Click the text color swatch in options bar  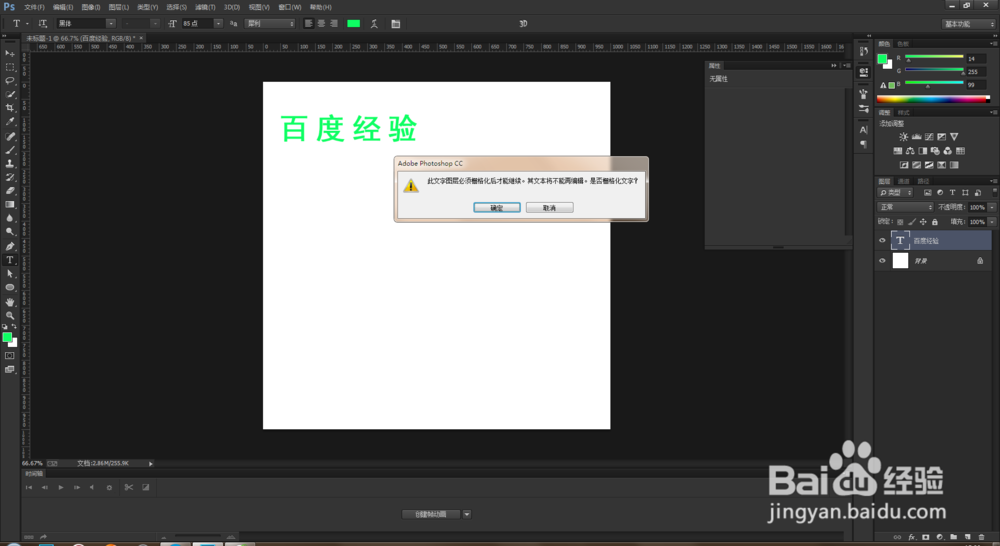click(x=353, y=24)
